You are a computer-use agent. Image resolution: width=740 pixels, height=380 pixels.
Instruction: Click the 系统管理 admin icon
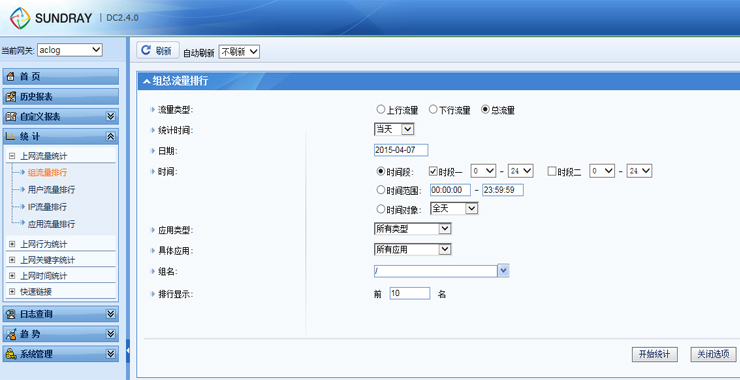click(x=10, y=354)
